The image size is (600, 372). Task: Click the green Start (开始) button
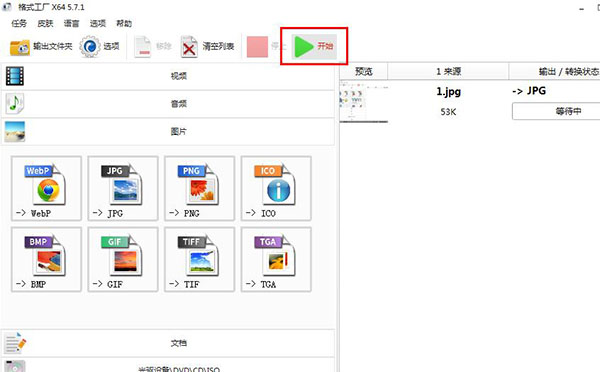pyautogui.click(x=315, y=46)
